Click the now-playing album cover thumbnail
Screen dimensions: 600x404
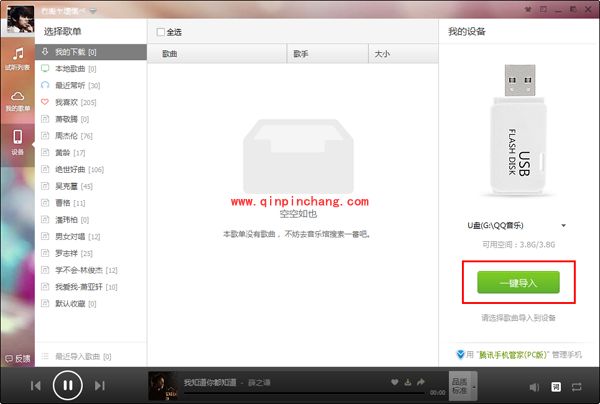click(x=163, y=386)
